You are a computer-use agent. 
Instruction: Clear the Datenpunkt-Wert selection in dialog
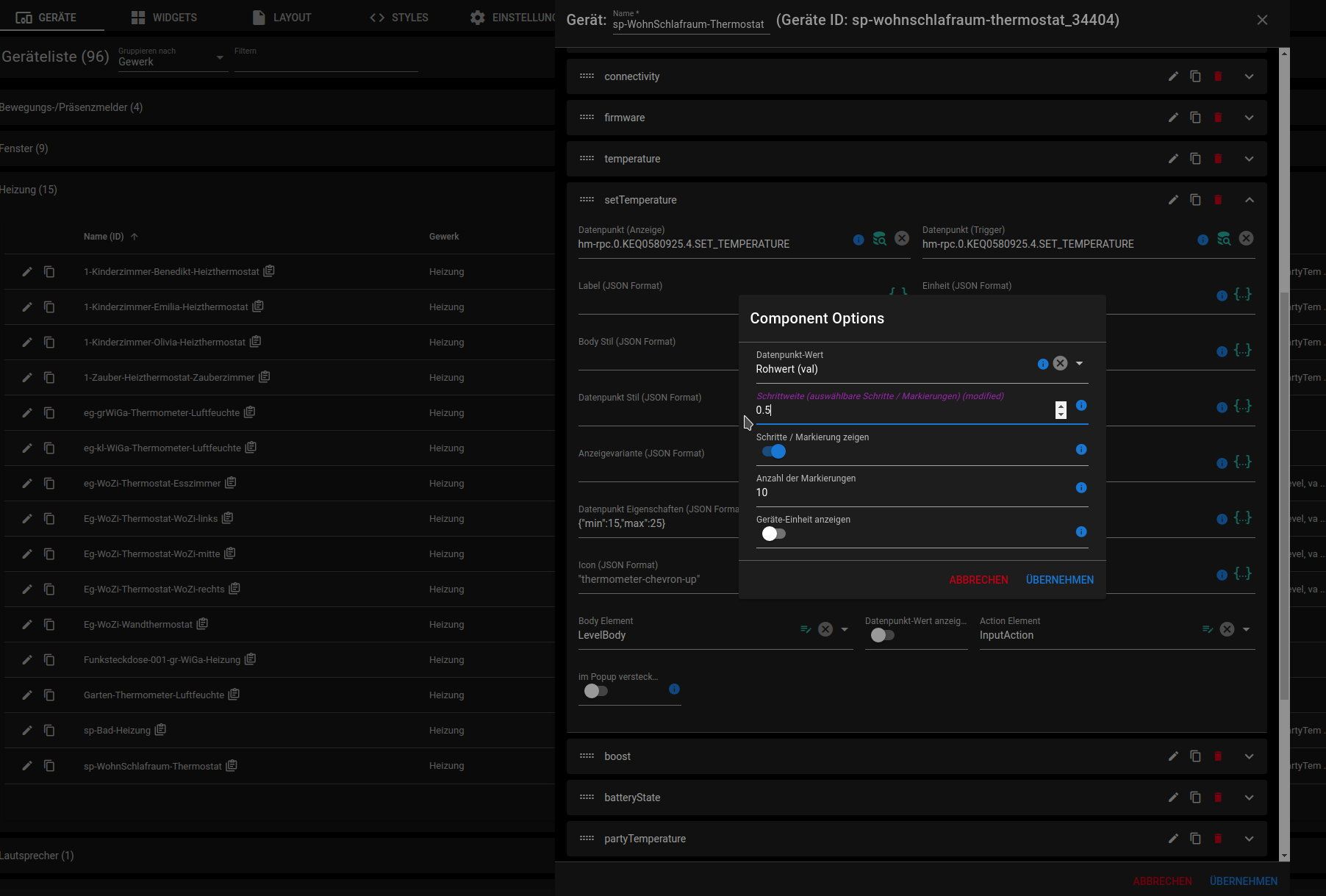1060,363
